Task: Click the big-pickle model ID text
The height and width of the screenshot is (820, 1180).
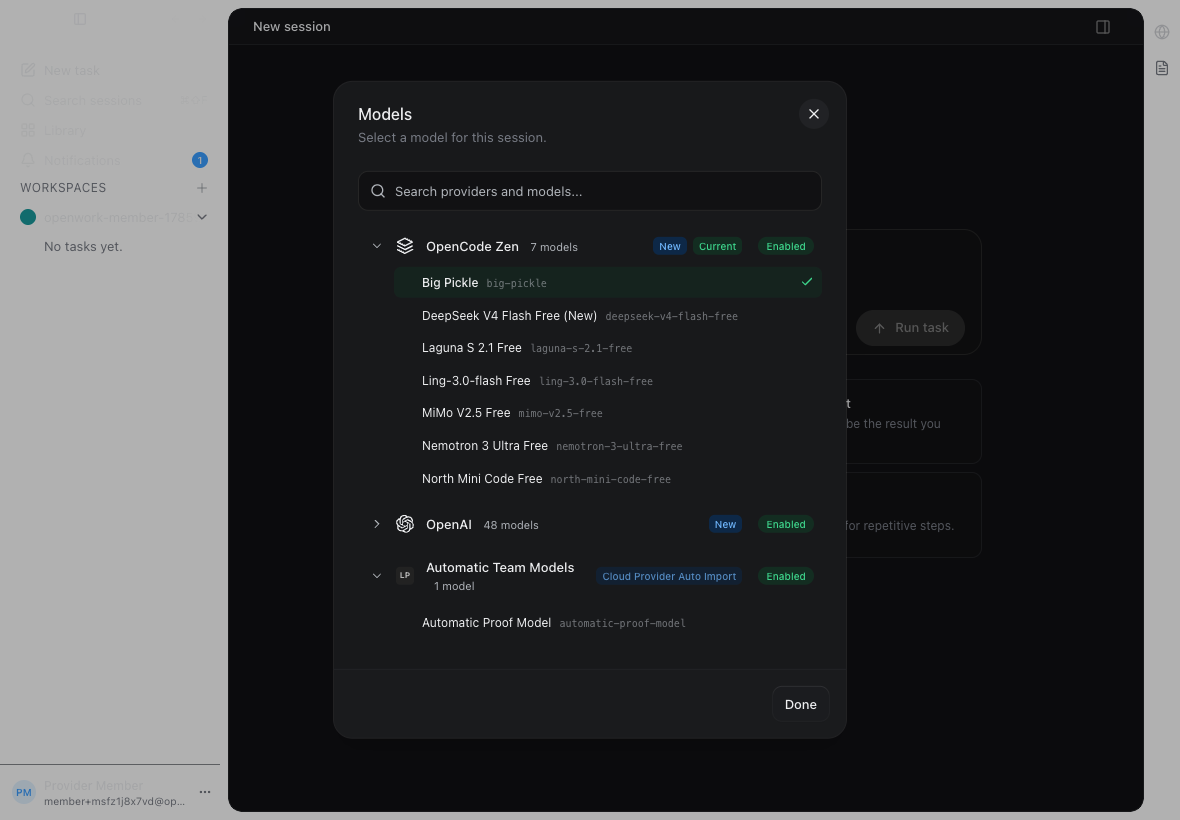Action: click(x=516, y=284)
